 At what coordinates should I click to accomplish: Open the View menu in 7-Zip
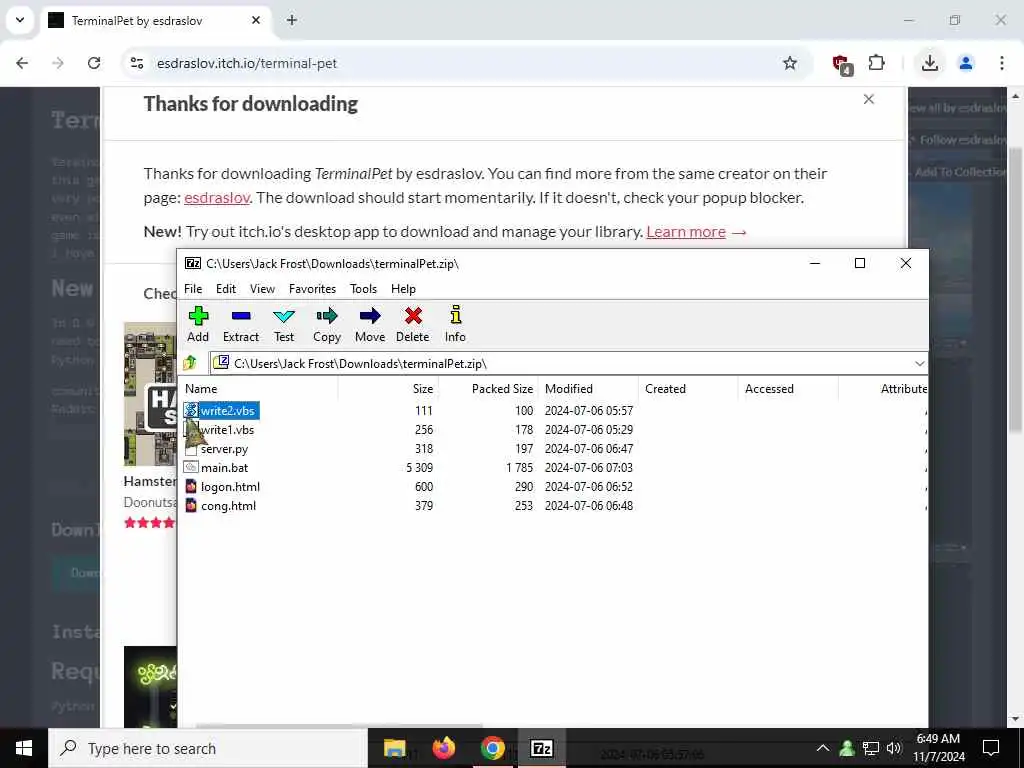[263, 289]
